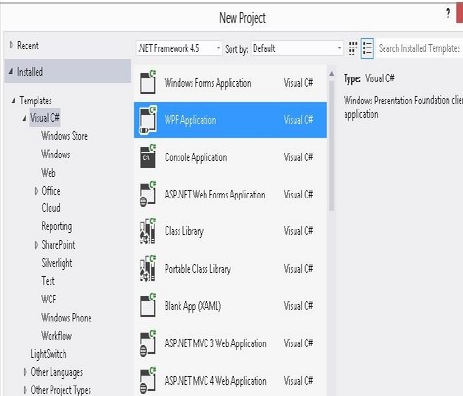Select the LightSwitch category
This screenshot has height=396, width=463.
tap(48, 354)
